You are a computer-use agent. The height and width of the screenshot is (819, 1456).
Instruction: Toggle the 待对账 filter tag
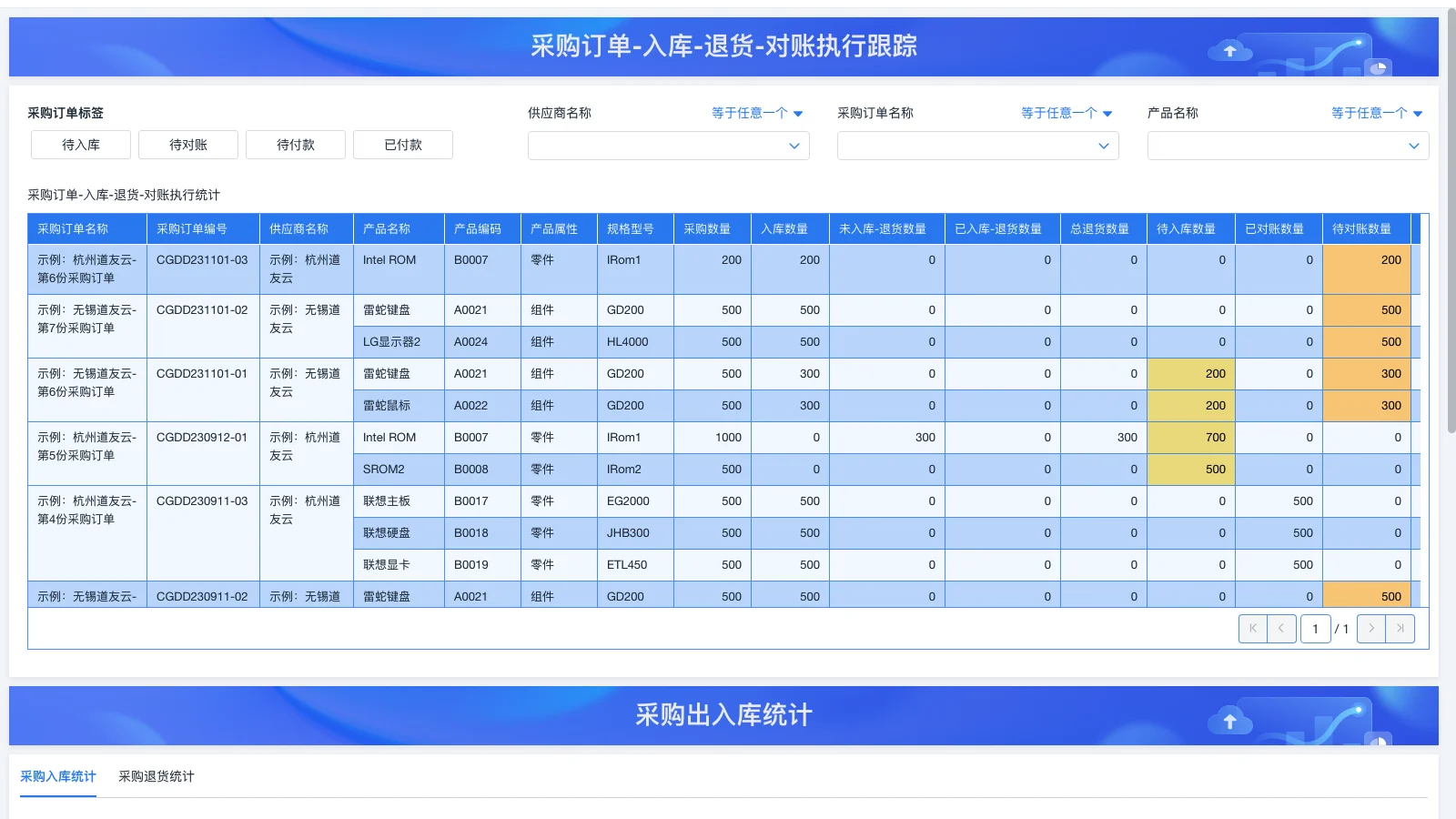click(x=187, y=144)
